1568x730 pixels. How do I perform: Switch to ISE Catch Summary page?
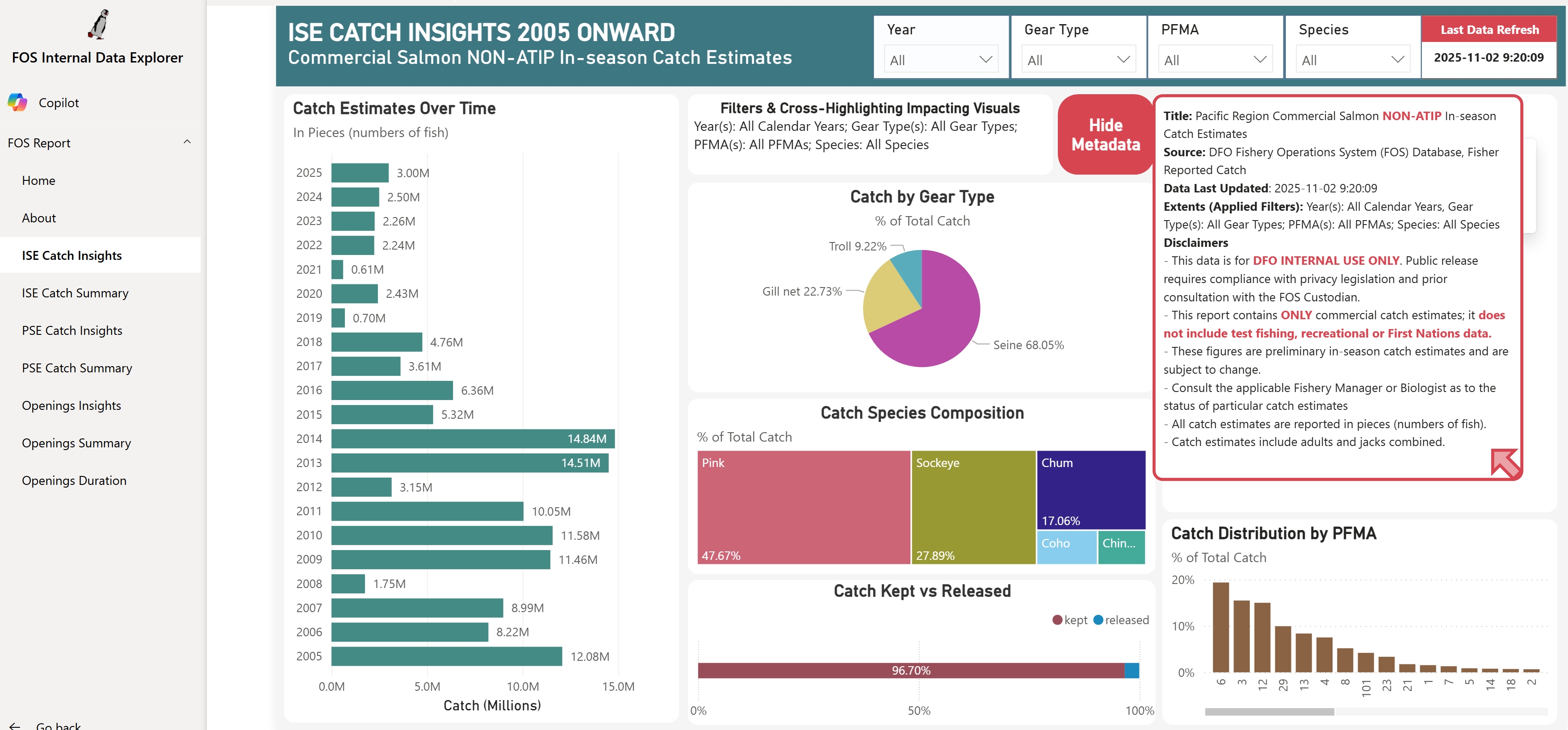coord(74,292)
